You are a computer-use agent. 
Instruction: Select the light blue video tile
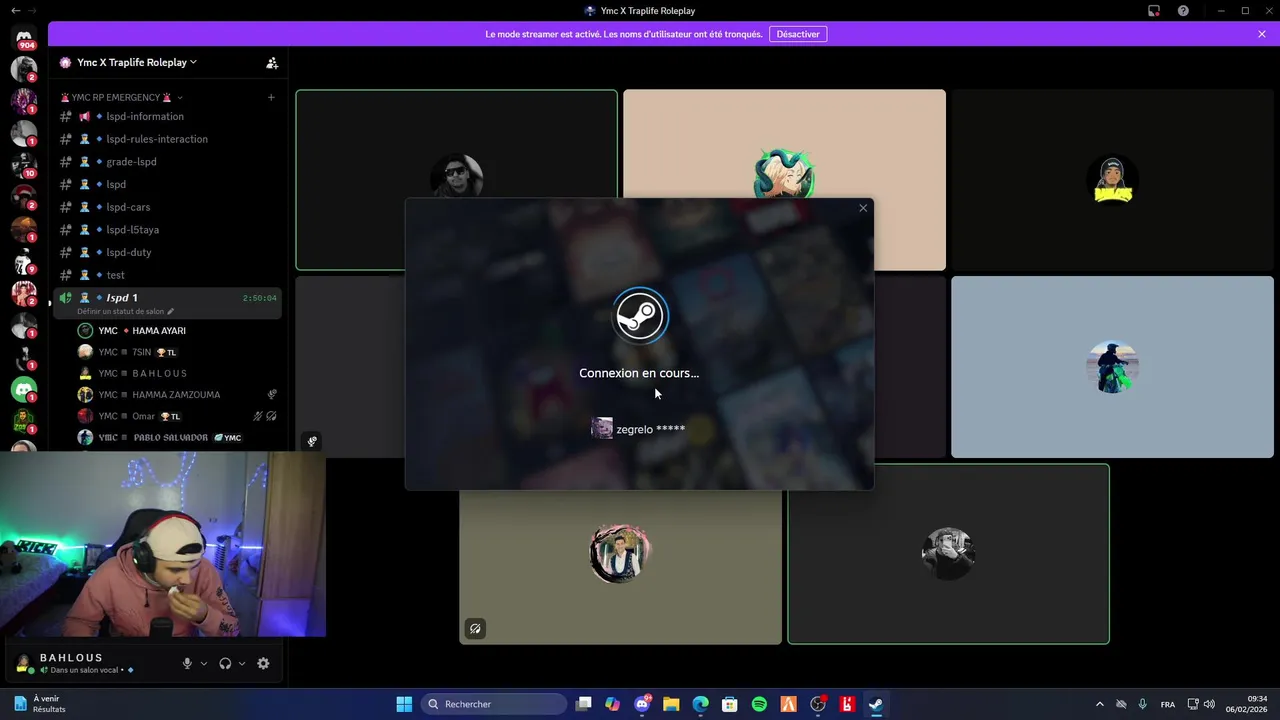click(1112, 367)
